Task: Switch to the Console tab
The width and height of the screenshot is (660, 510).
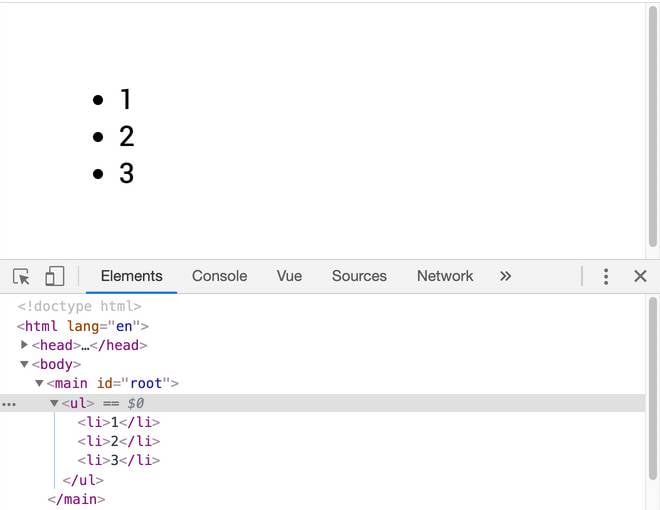Action: pyautogui.click(x=219, y=276)
